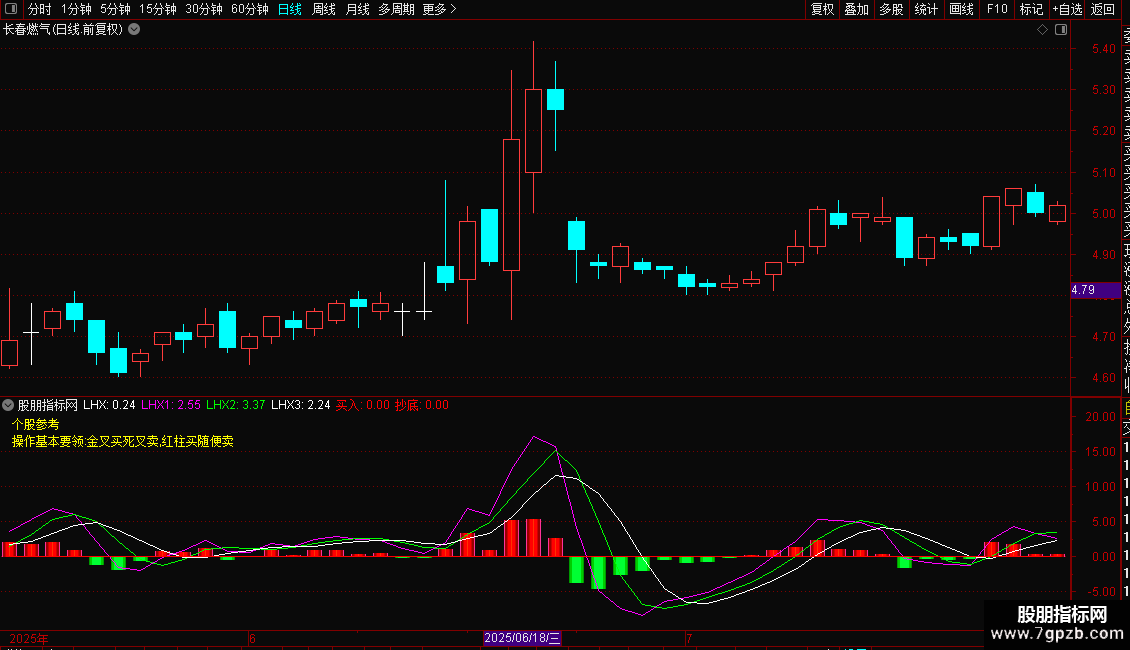Click the 买入: 0.00 value label
This screenshot has height=650, width=1130.
click(363, 405)
